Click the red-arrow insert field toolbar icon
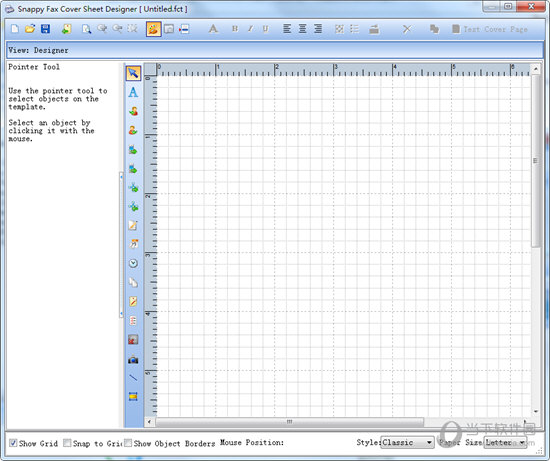Viewport: 550px width, 461px height. tap(184, 29)
